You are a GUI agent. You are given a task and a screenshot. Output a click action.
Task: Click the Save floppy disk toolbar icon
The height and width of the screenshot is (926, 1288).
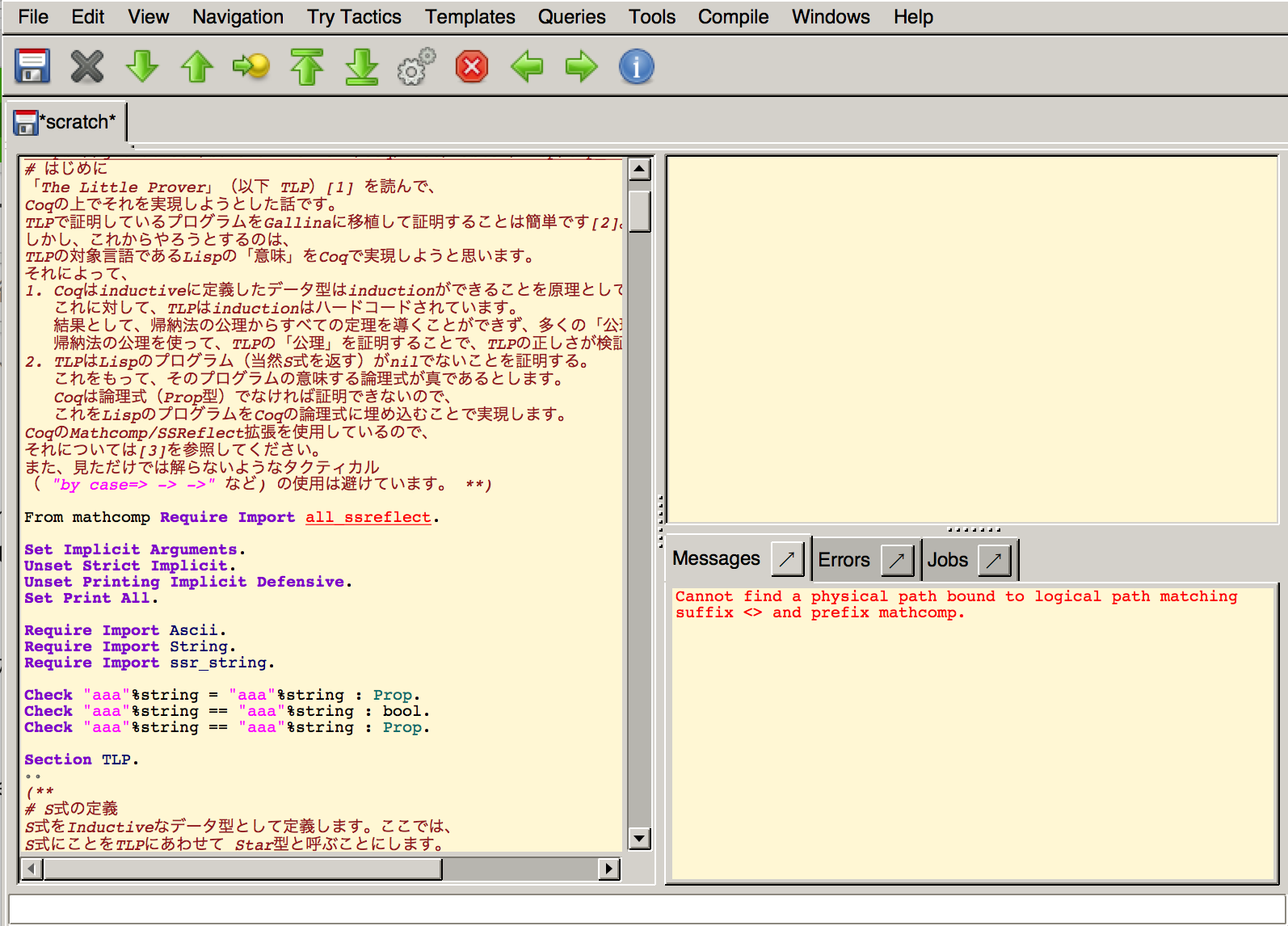click(x=32, y=66)
